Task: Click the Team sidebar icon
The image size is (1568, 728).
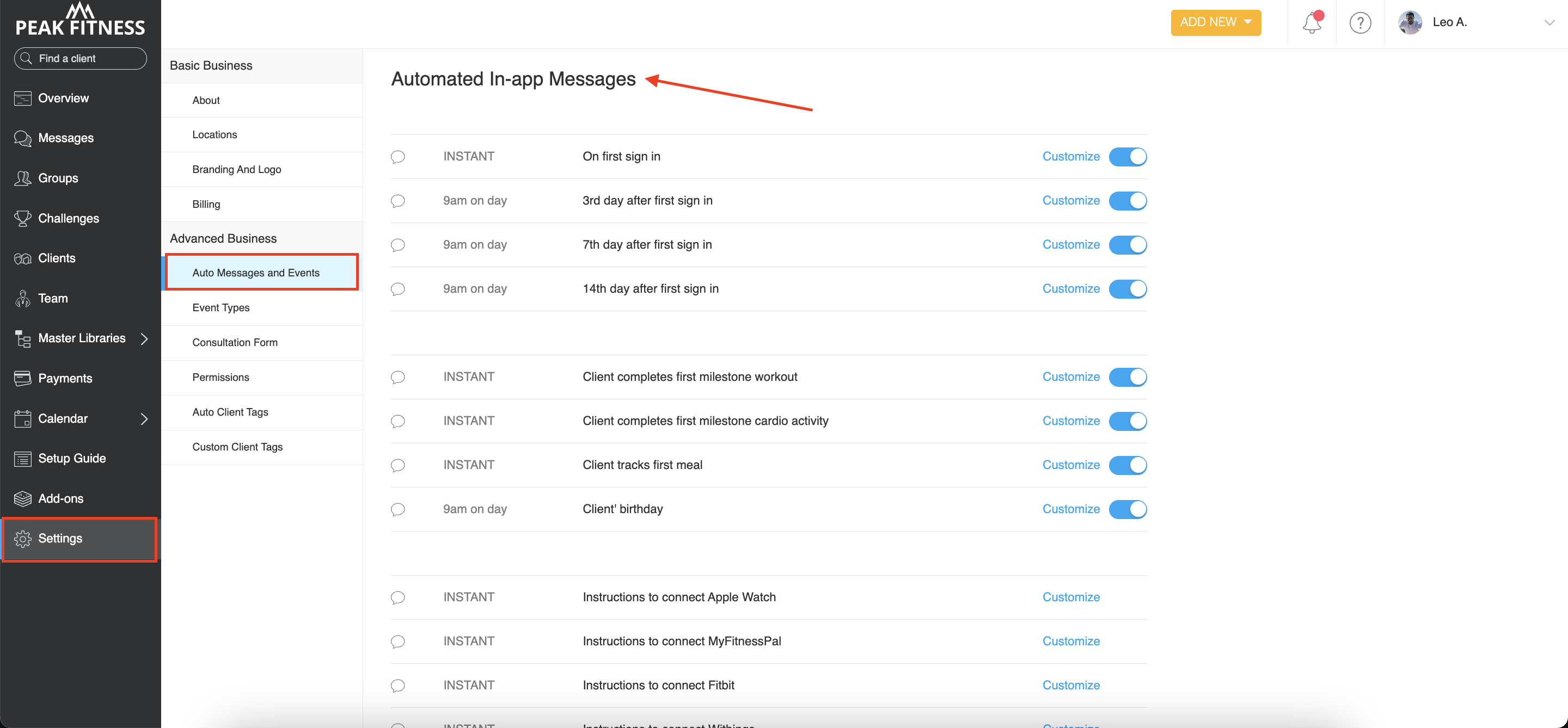Action: 22,299
